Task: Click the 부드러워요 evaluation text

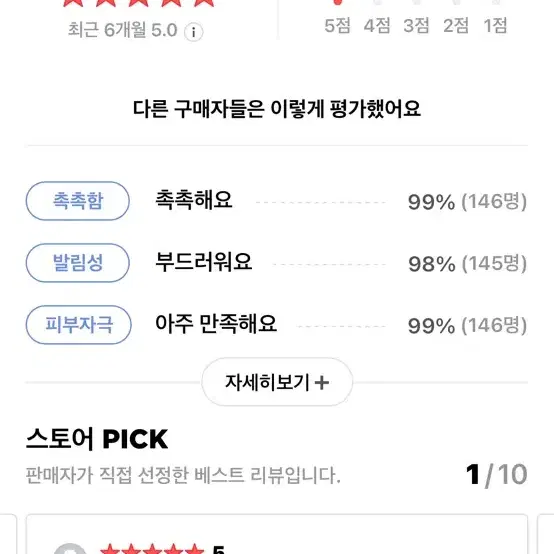Action: (x=204, y=262)
